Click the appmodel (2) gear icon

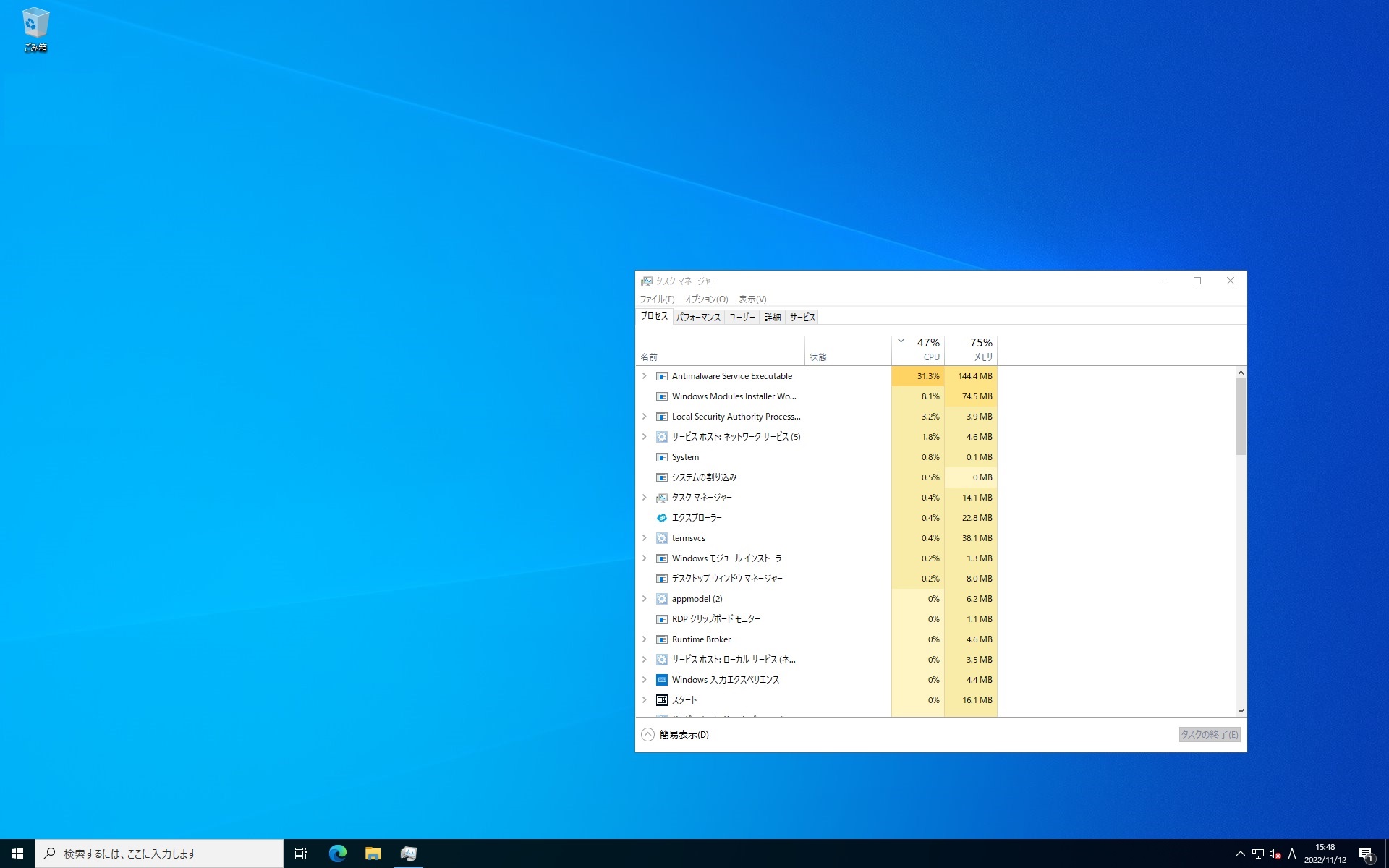(x=661, y=599)
